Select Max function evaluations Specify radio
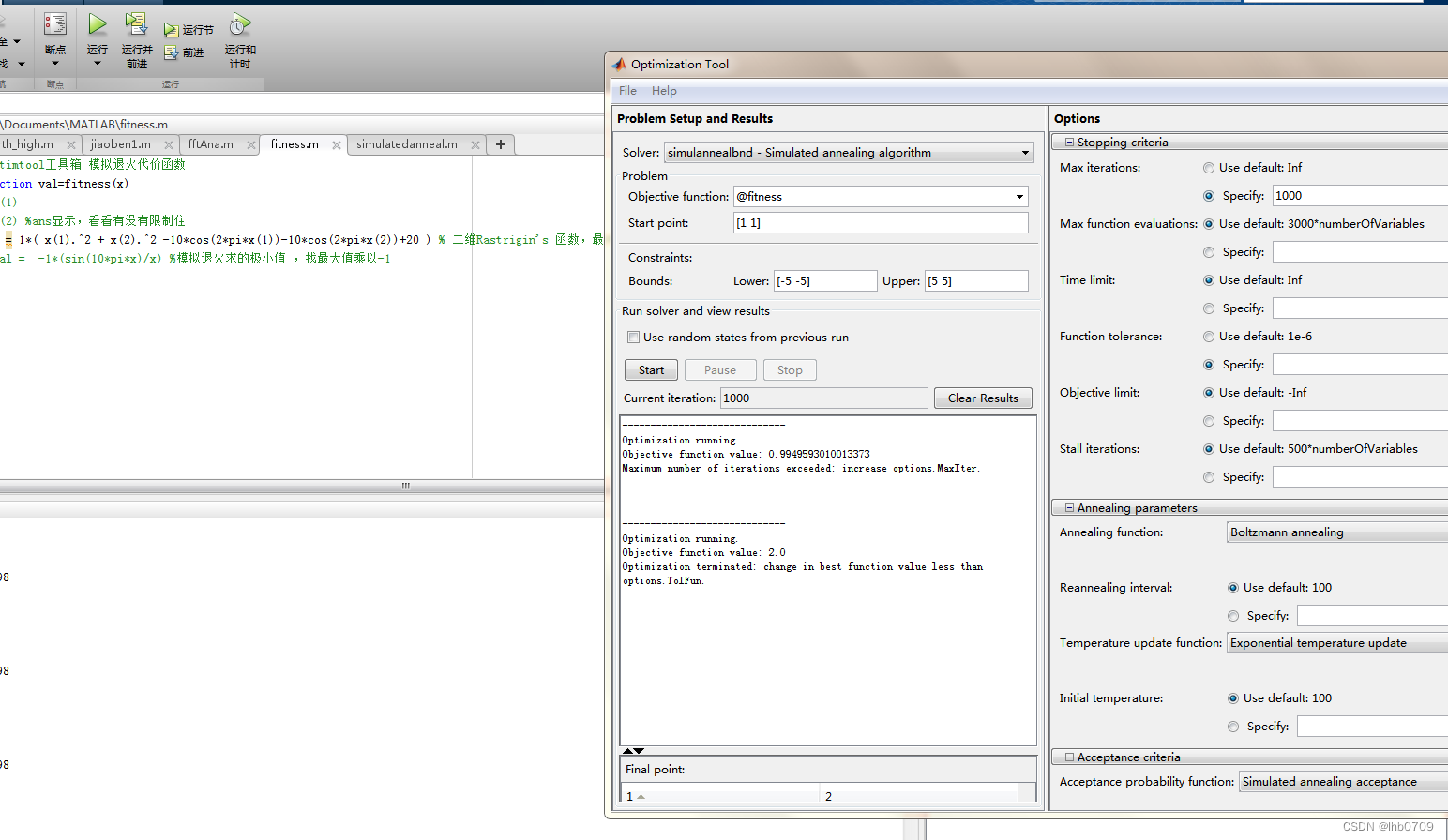Screen dimensions: 1448x840 1209,252
